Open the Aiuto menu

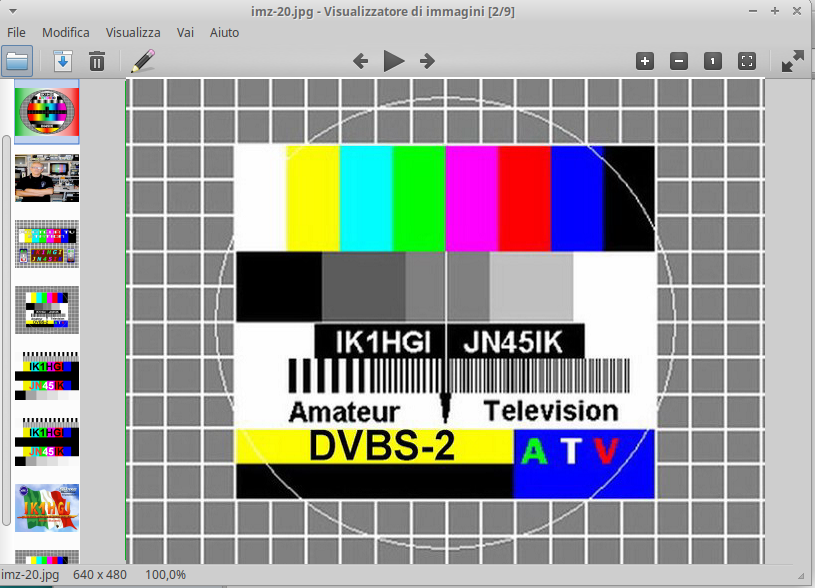225,32
